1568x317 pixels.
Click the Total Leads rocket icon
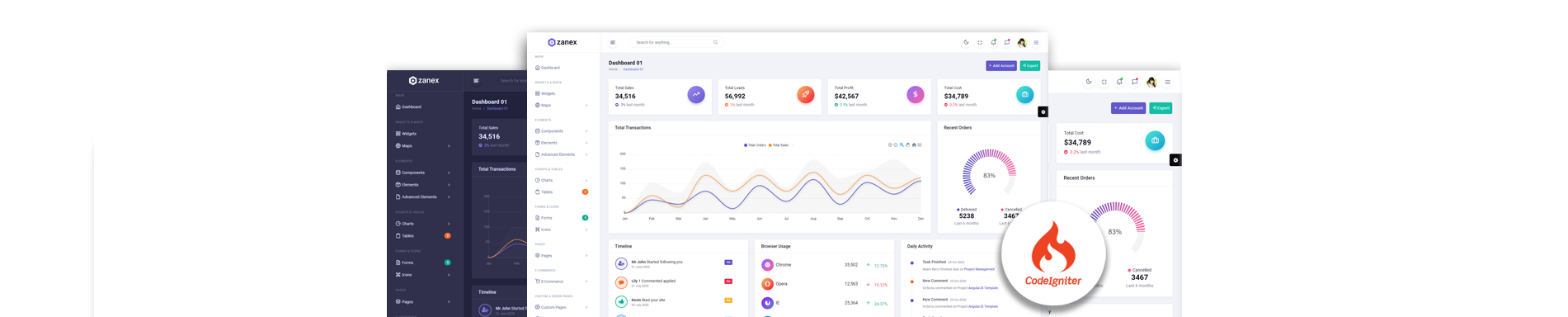(806, 94)
